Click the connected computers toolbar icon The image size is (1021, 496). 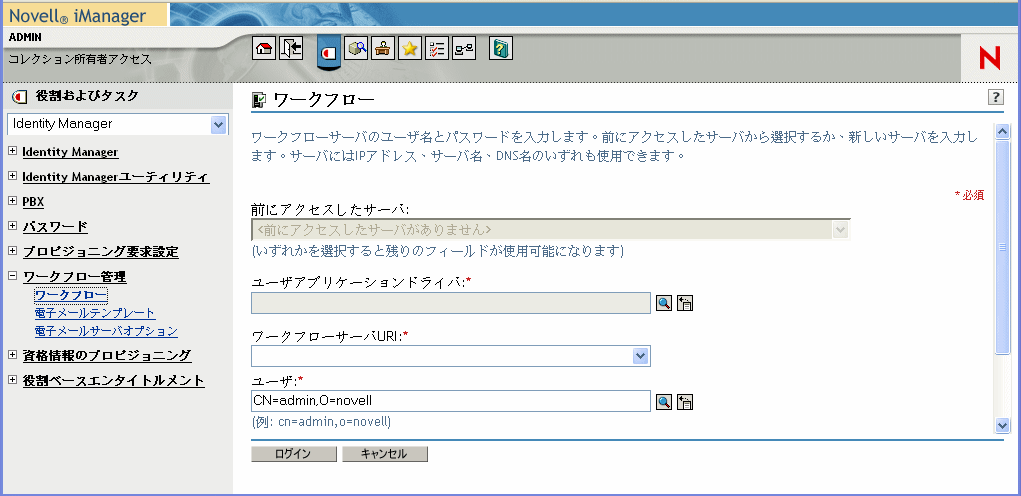pos(464,49)
